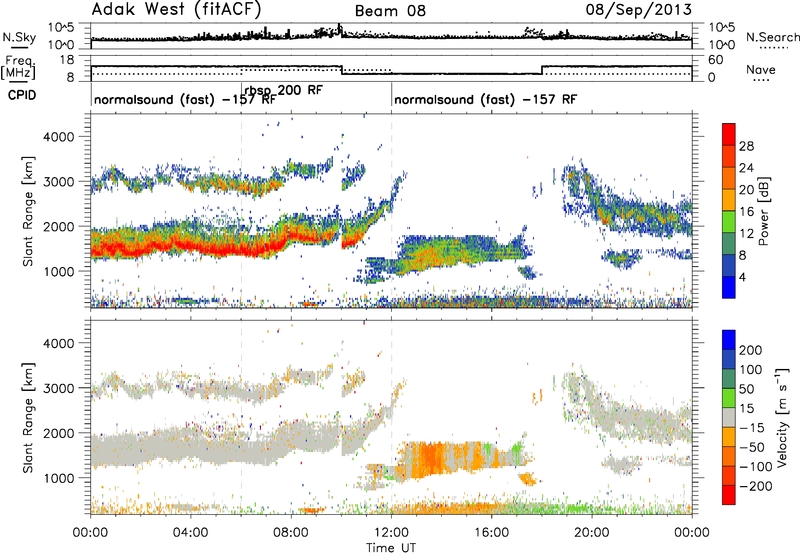Click the blue swatch at Power colorbar bottom

tap(729, 287)
